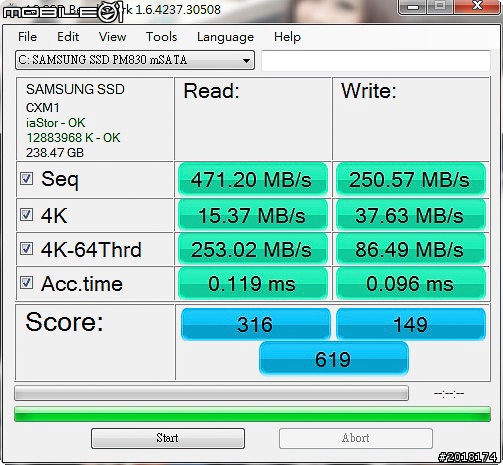Click the Seq write result 250.57 MB/s
This screenshot has height=465, width=503.
(410, 180)
